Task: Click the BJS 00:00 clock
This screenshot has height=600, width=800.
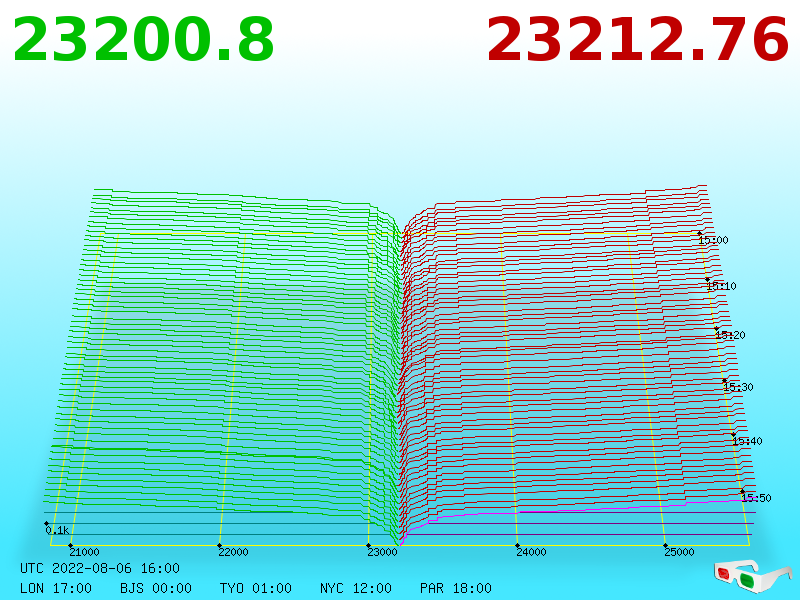Action: 156,588
